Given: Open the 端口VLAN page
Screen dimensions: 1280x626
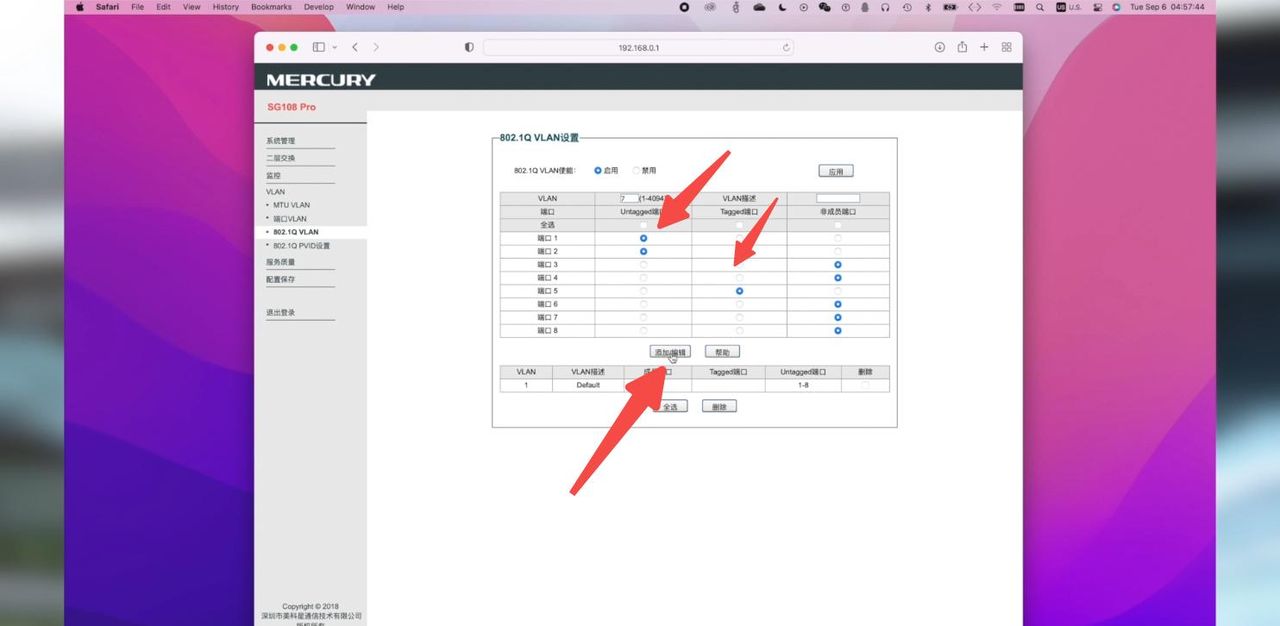Looking at the screenshot, I should (x=290, y=218).
